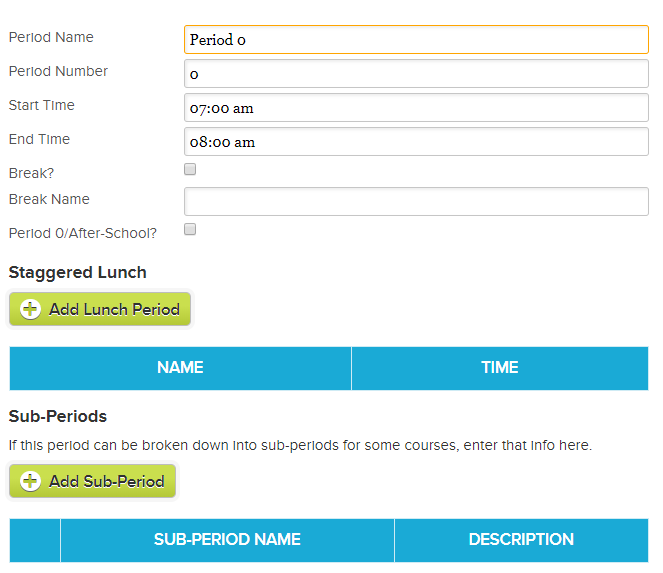The image size is (663, 573).
Task: Click the Break Name label
Action: tap(49, 199)
